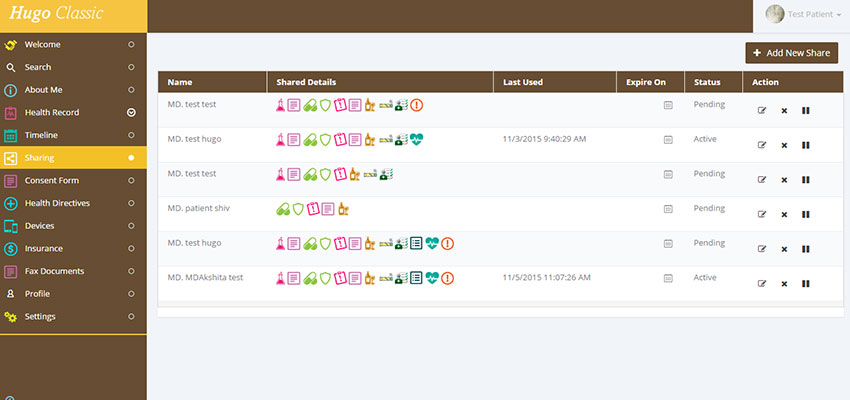The image size is (850, 400).
Task: Pause the MD. MDAkshita test share
Action: click(x=806, y=284)
